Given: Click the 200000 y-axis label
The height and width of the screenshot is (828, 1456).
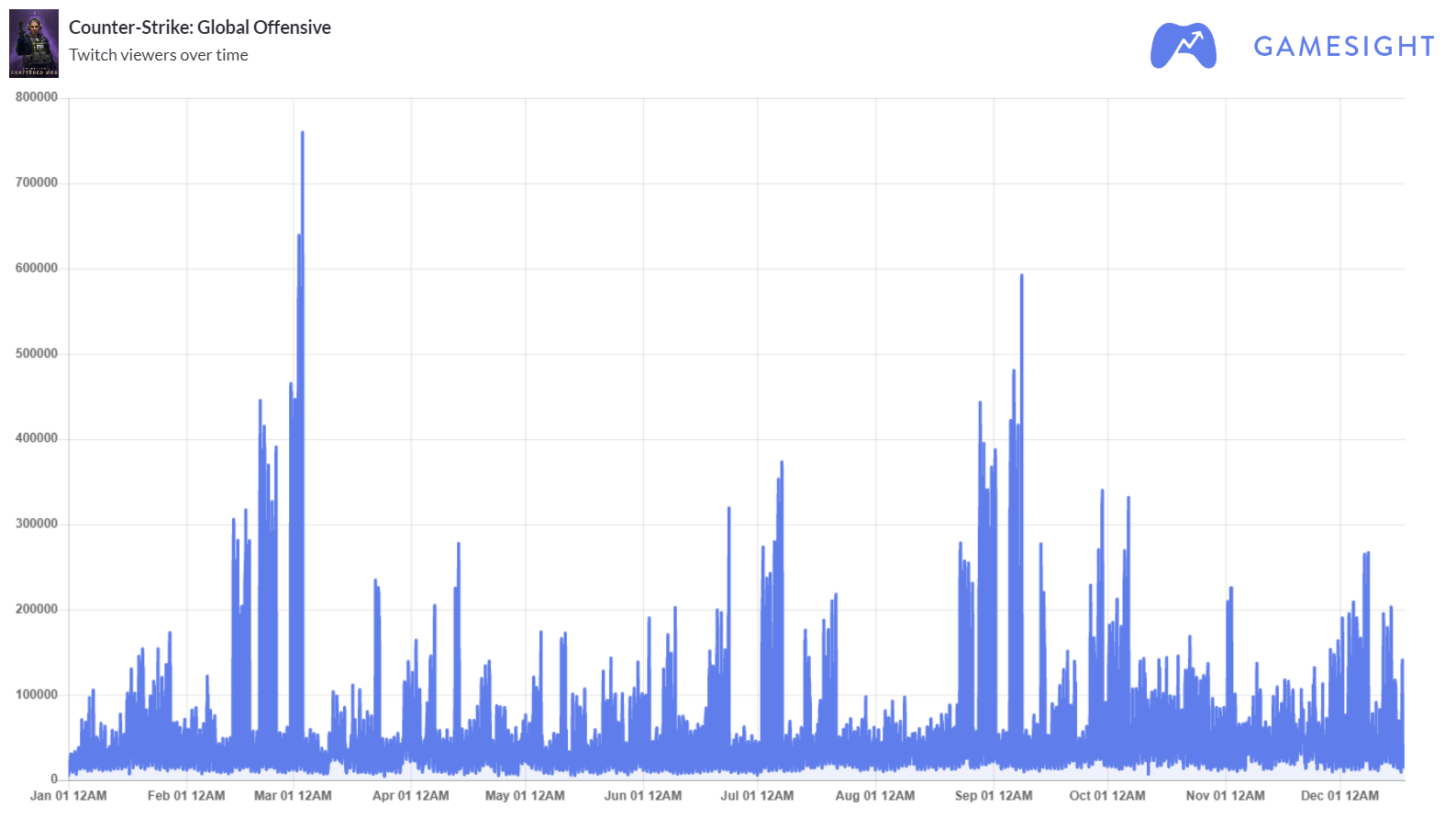Looking at the screenshot, I should tap(37, 609).
